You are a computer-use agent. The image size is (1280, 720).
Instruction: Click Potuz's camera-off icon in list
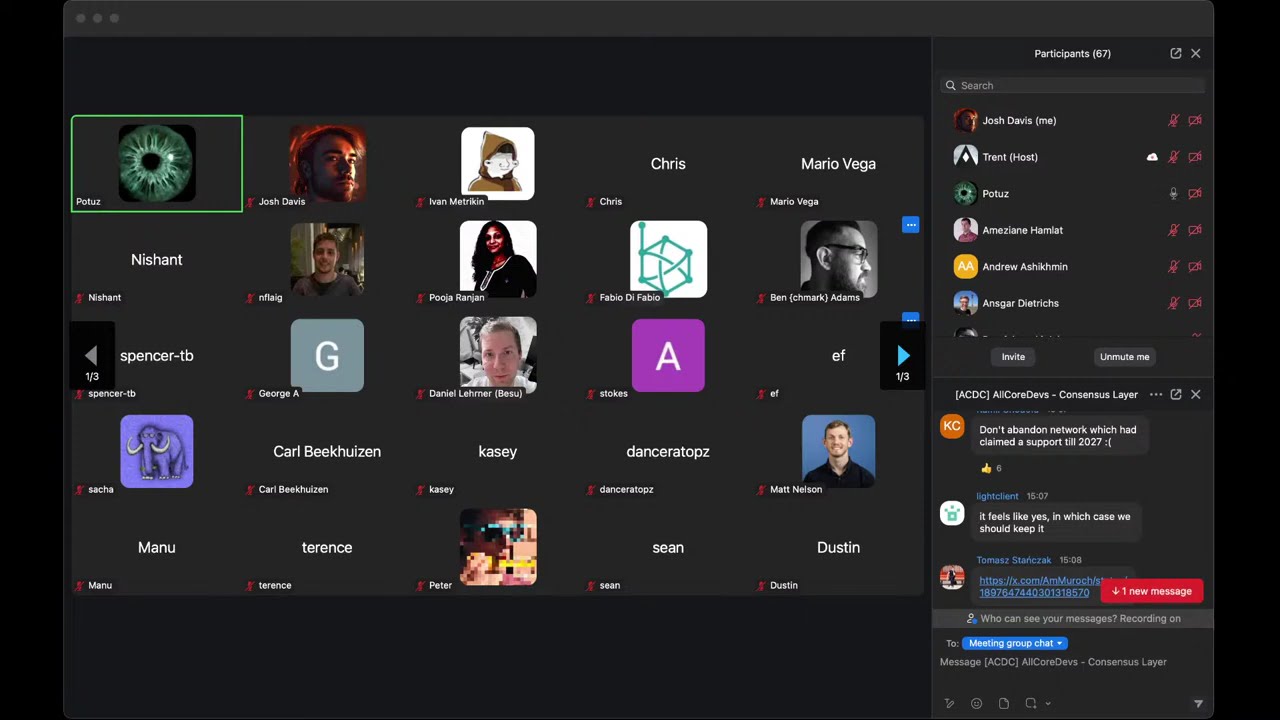coord(1195,194)
